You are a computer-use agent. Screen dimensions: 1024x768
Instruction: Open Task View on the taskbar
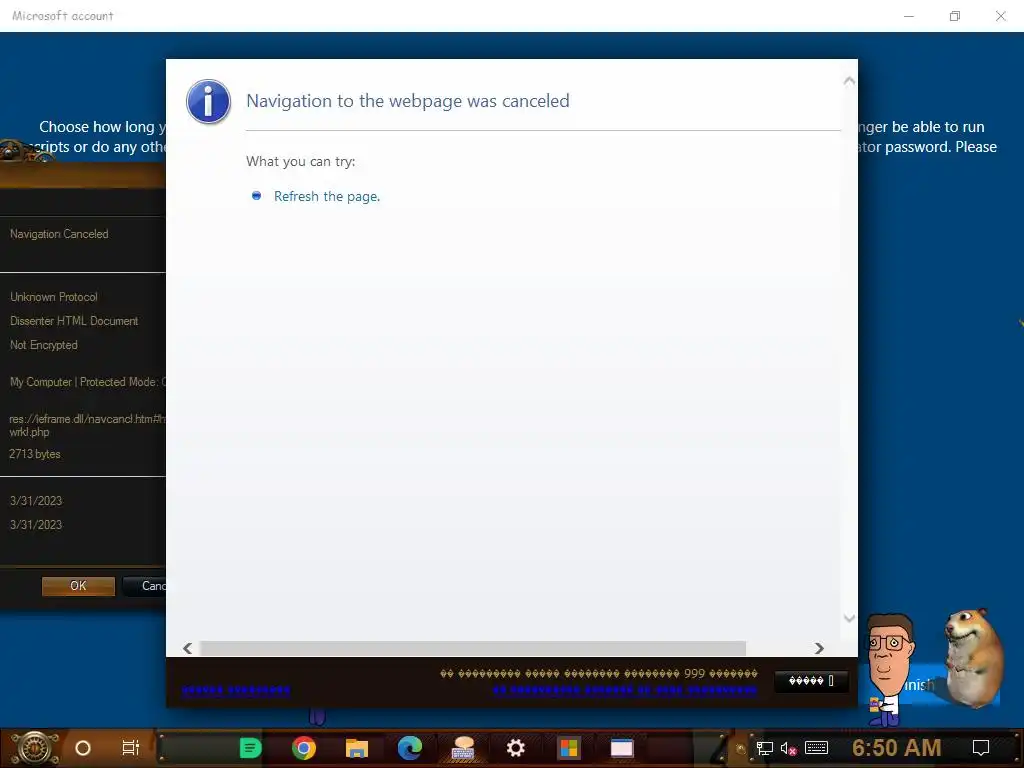click(131, 748)
